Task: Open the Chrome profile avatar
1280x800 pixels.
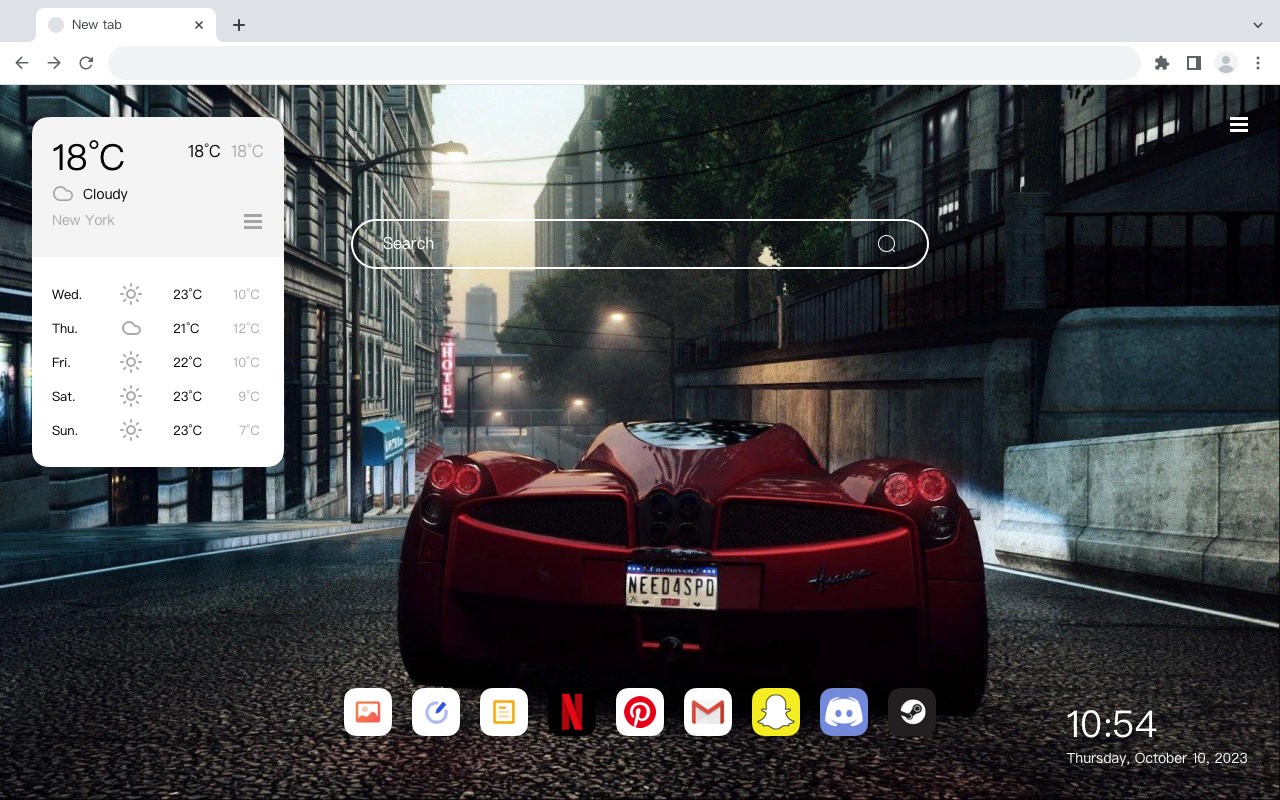Action: click(x=1226, y=63)
